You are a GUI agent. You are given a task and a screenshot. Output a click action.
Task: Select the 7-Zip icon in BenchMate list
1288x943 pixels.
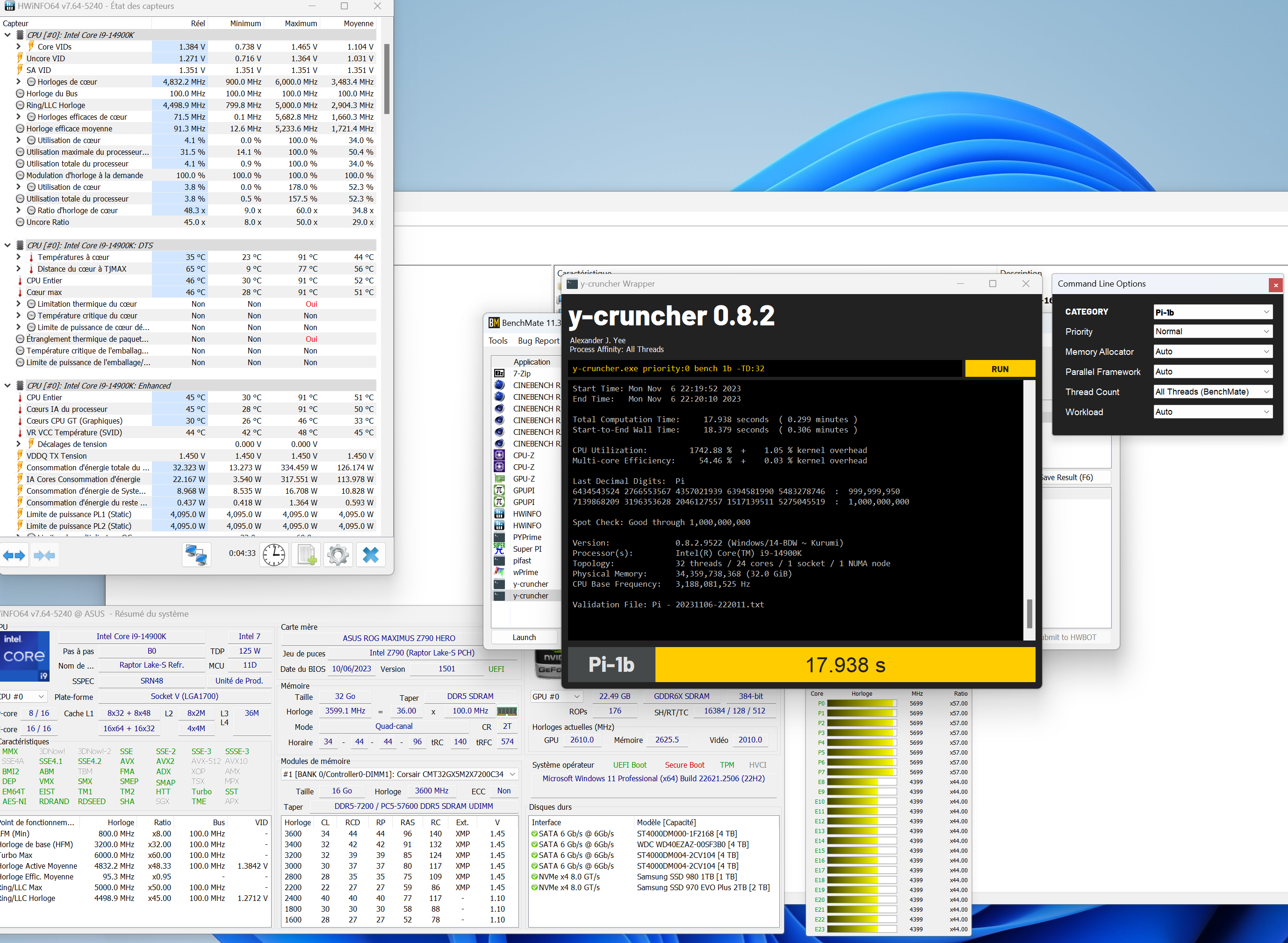pyautogui.click(x=499, y=373)
